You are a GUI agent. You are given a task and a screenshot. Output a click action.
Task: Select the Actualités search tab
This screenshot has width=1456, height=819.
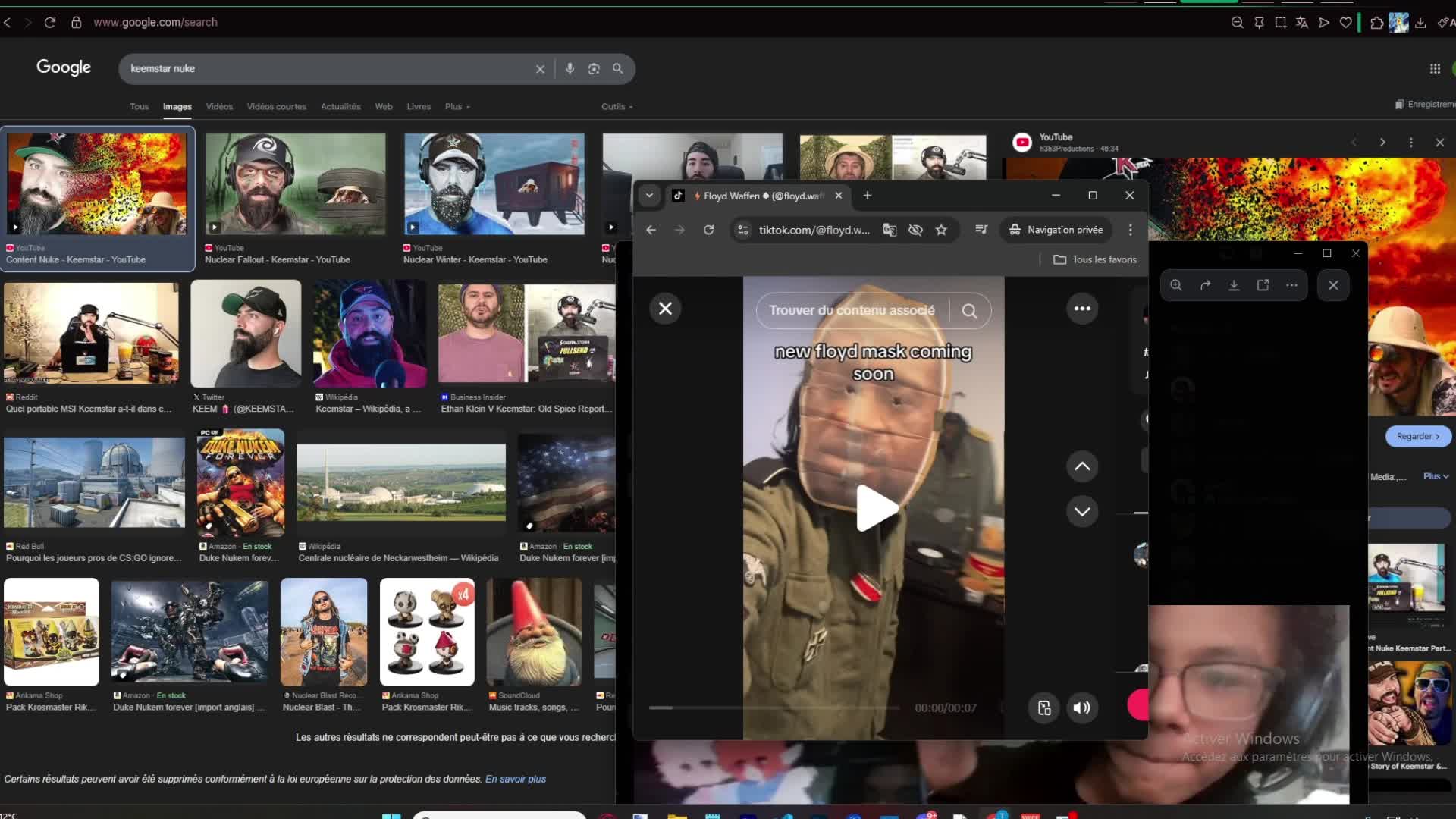coord(340,107)
